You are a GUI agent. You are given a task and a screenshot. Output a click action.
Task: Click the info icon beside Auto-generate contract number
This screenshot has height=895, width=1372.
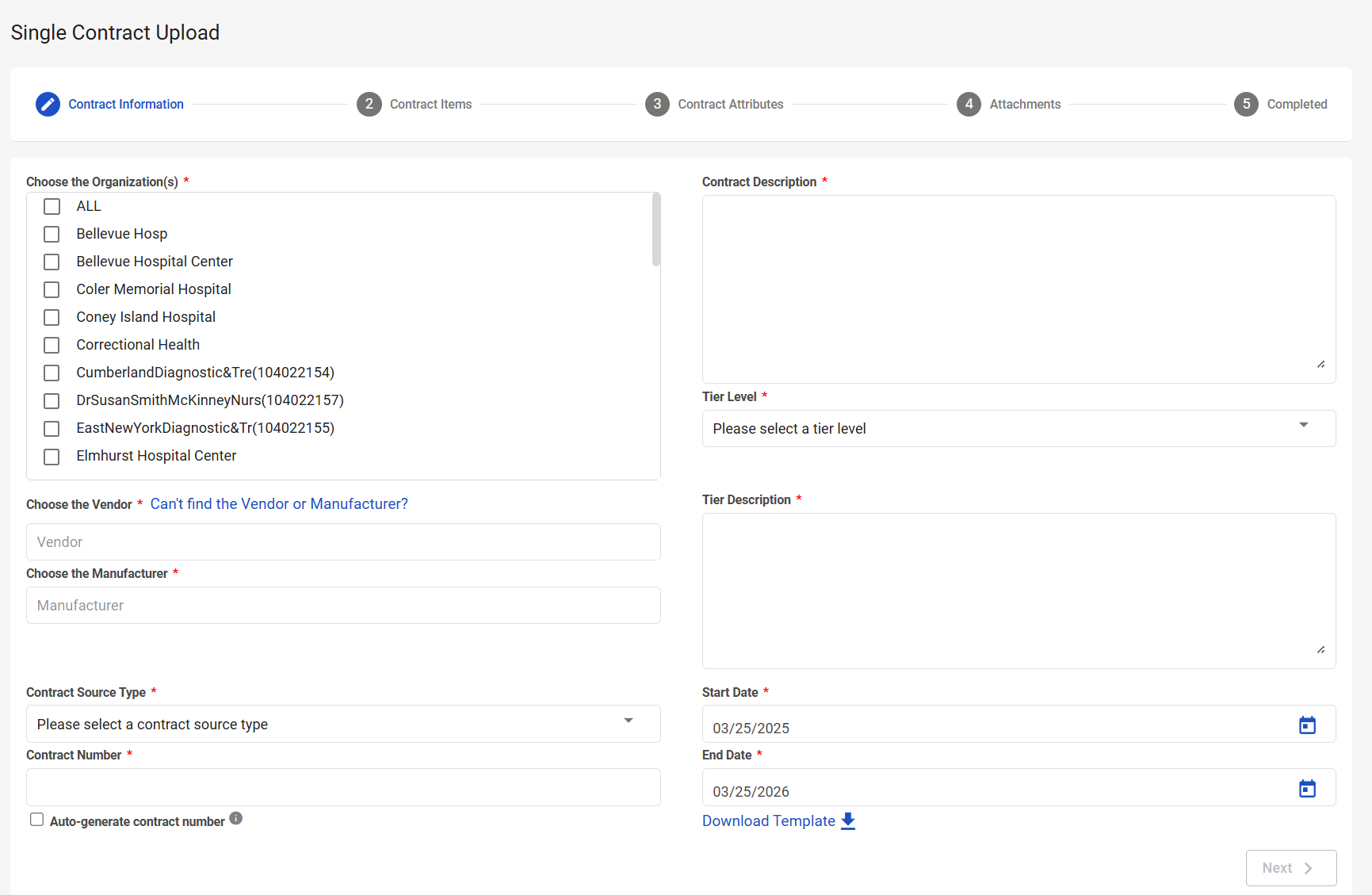(x=235, y=819)
